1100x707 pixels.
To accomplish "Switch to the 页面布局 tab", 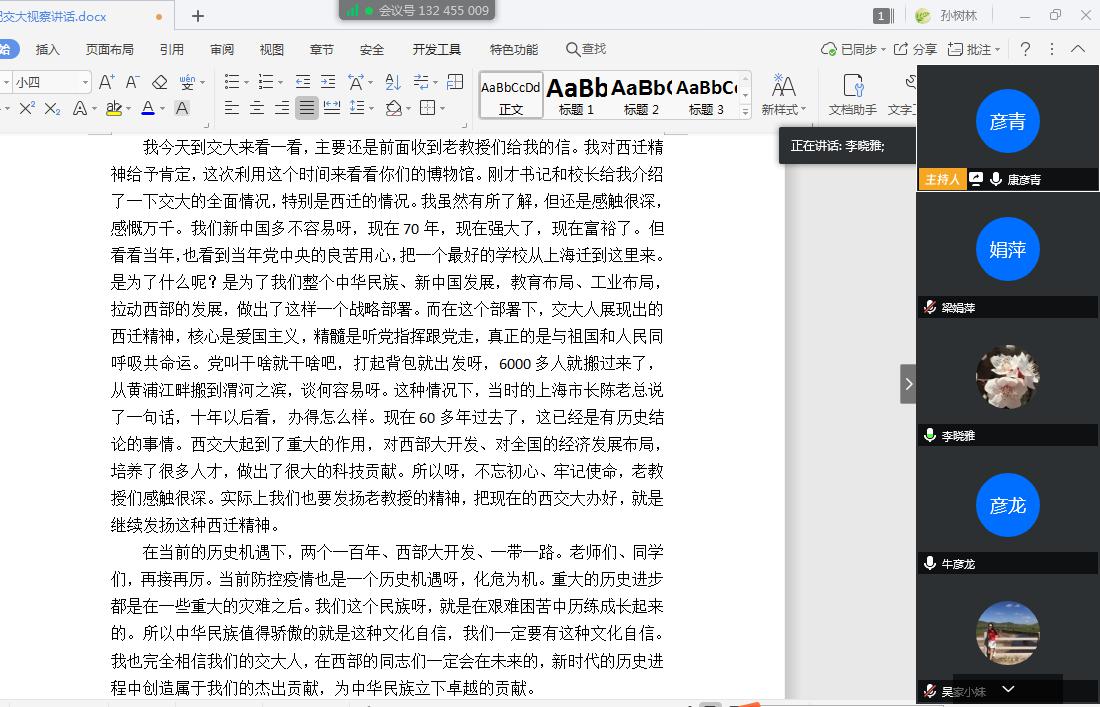I will pyautogui.click(x=109, y=49).
